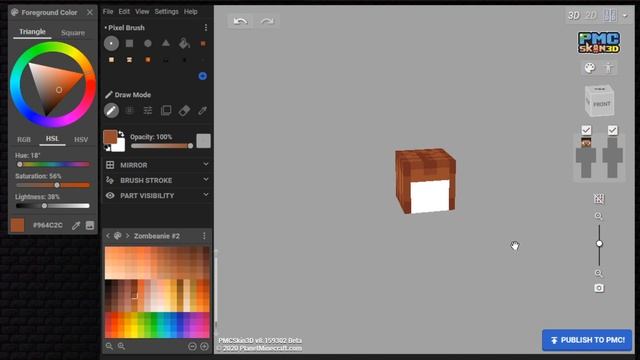This screenshot has height=360, width=640.
Task: Select the round pixel brush shape
Action: coord(111,43)
